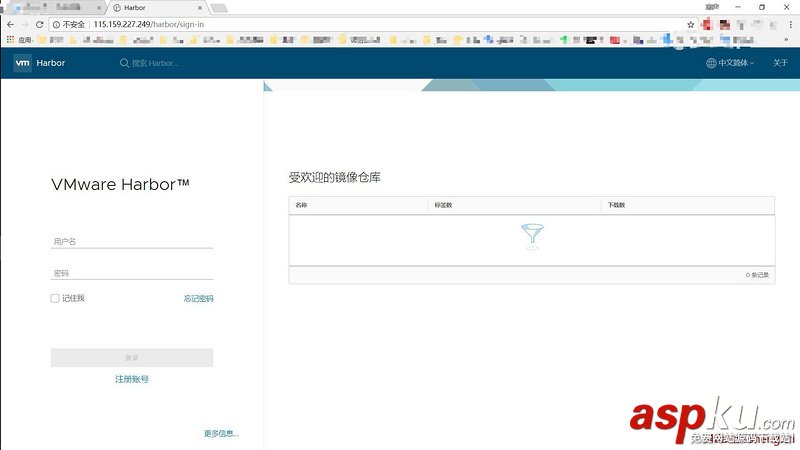This screenshot has height=450, width=800.
Task: Open the 注册账号 sign up link
Action: tap(132, 379)
